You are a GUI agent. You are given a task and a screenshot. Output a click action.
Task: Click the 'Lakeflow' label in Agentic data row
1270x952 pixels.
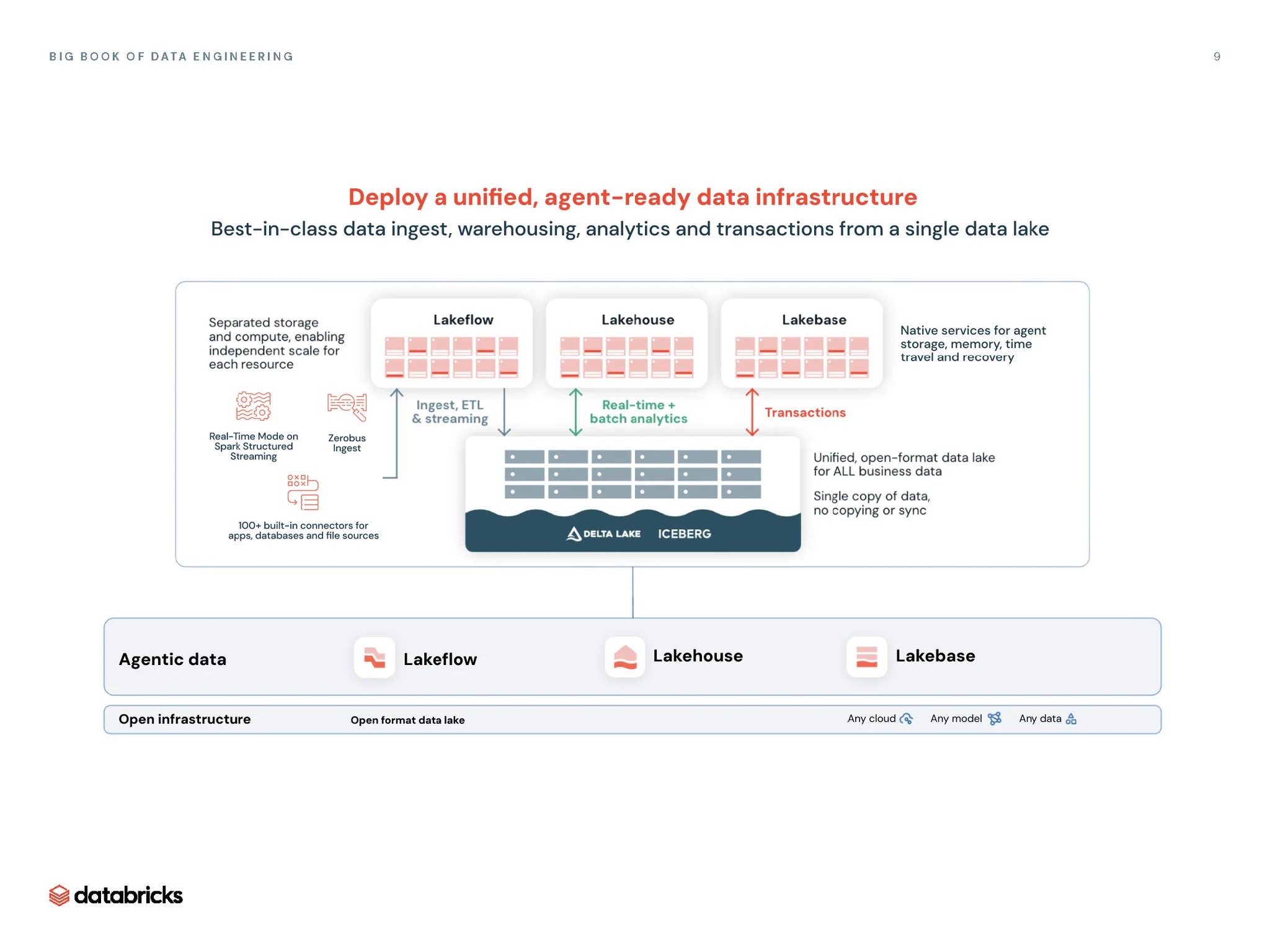coord(440,659)
